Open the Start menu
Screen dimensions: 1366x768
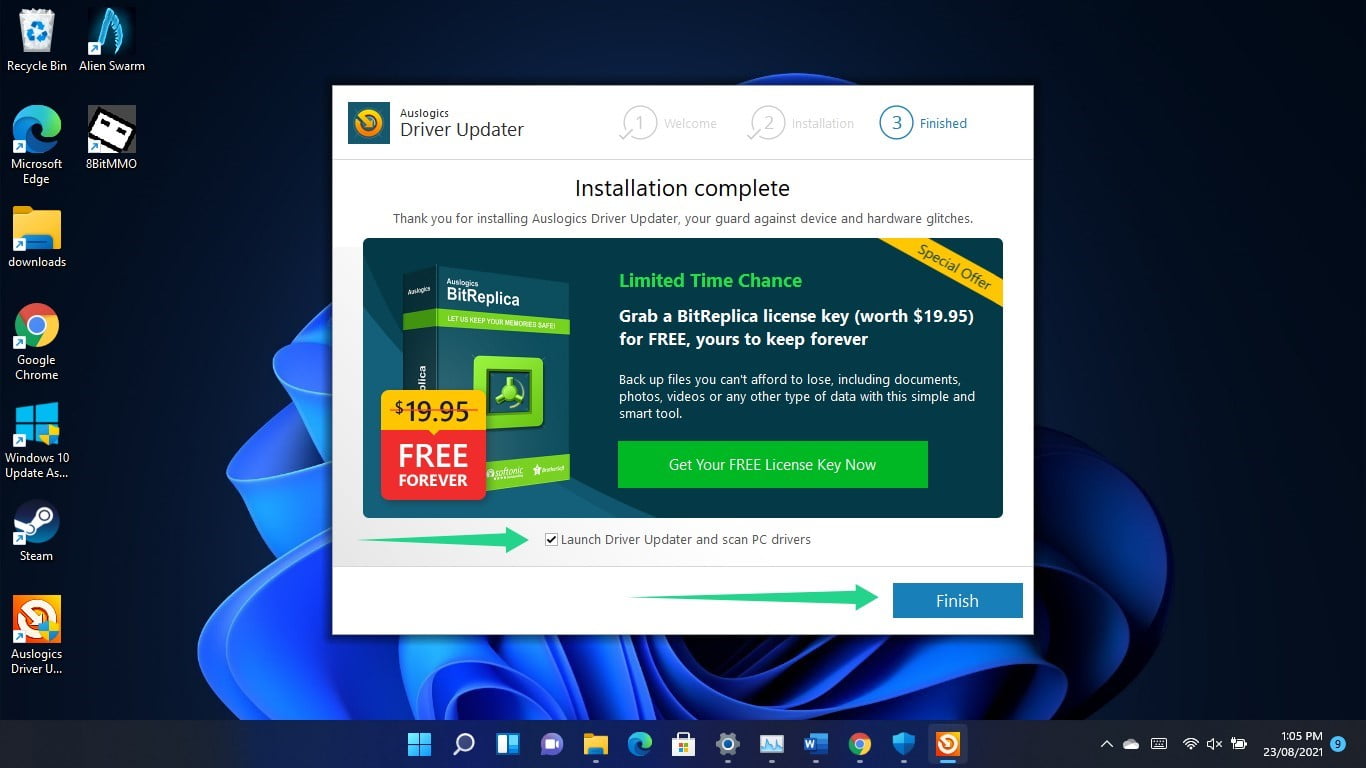point(419,744)
